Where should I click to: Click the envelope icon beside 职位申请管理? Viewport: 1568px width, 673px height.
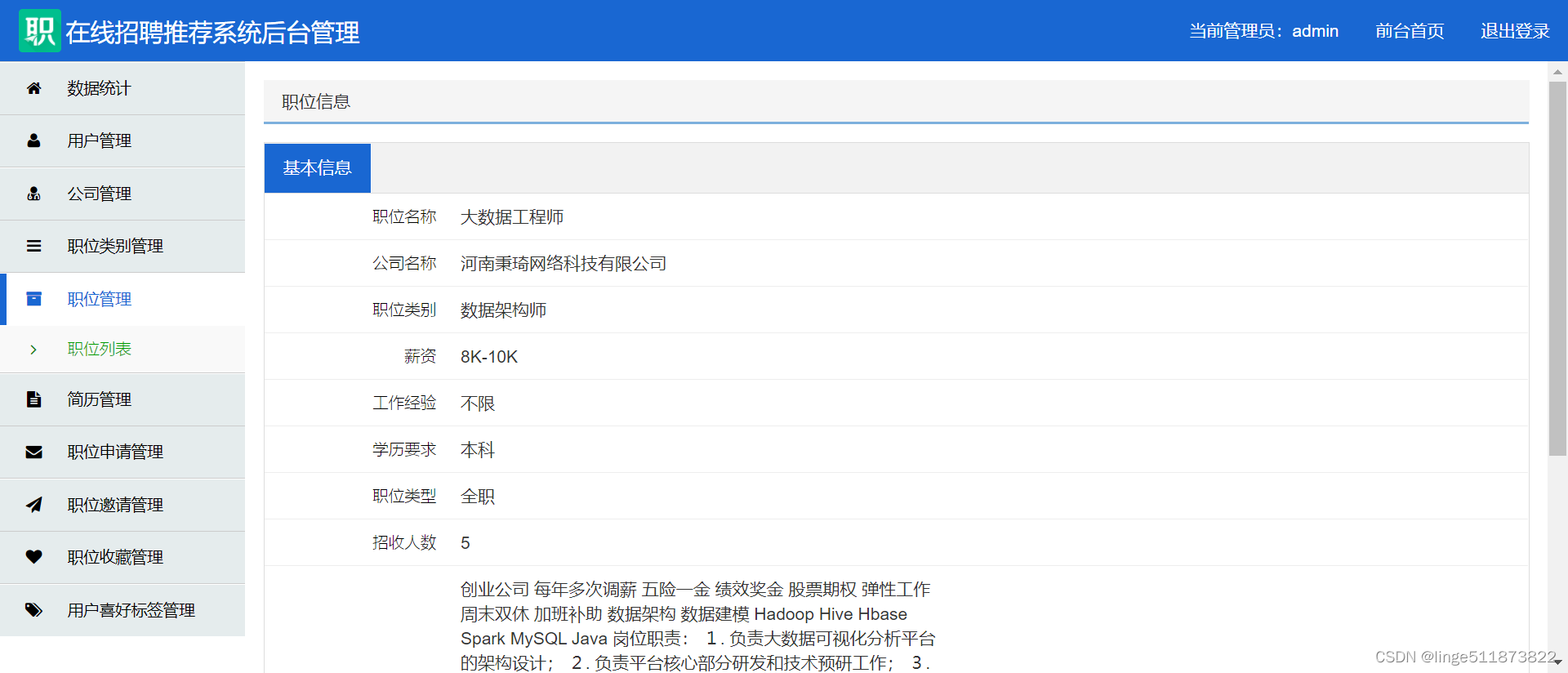[x=33, y=452]
